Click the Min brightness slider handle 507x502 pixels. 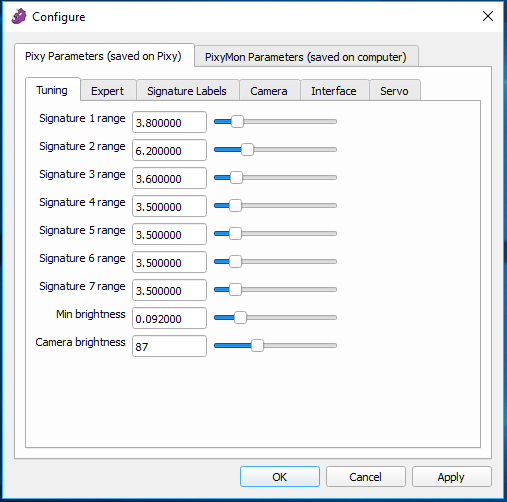(x=240, y=318)
